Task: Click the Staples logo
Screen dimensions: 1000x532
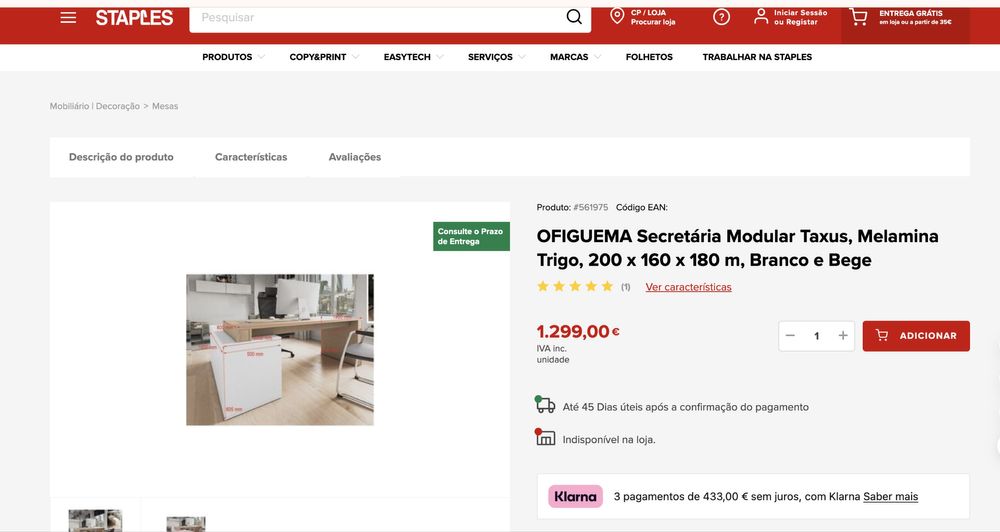Action: 135,18
